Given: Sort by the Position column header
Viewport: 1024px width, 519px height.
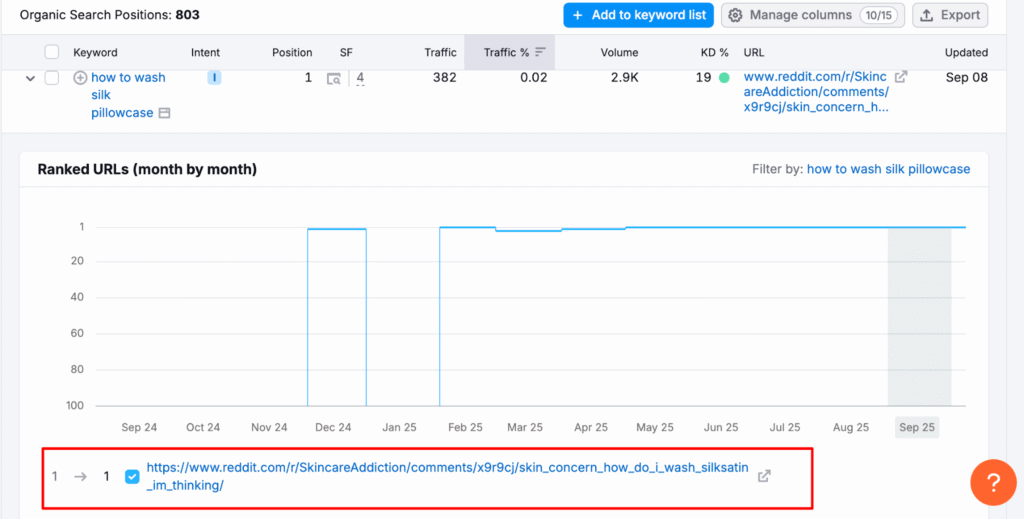Looking at the screenshot, I should point(292,52).
